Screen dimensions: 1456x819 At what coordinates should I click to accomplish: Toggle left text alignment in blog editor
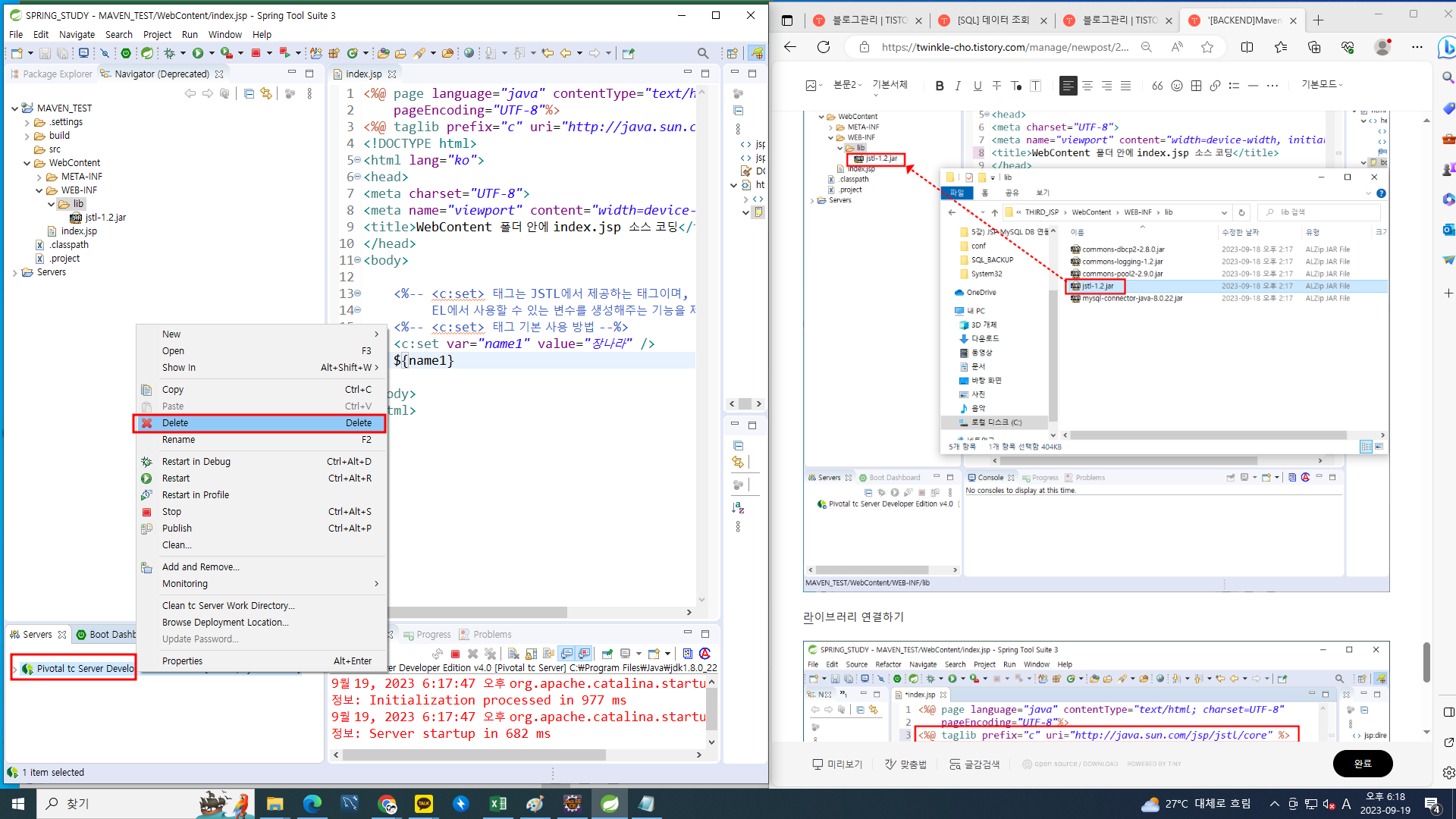(1068, 86)
